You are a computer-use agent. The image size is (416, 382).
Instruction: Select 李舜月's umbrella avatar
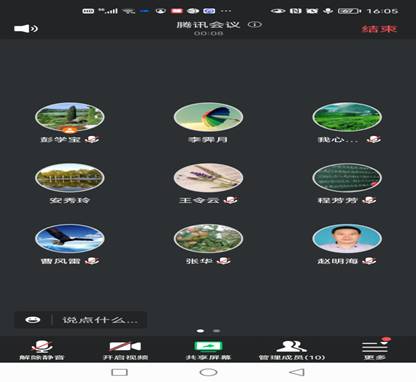coord(208,117)
